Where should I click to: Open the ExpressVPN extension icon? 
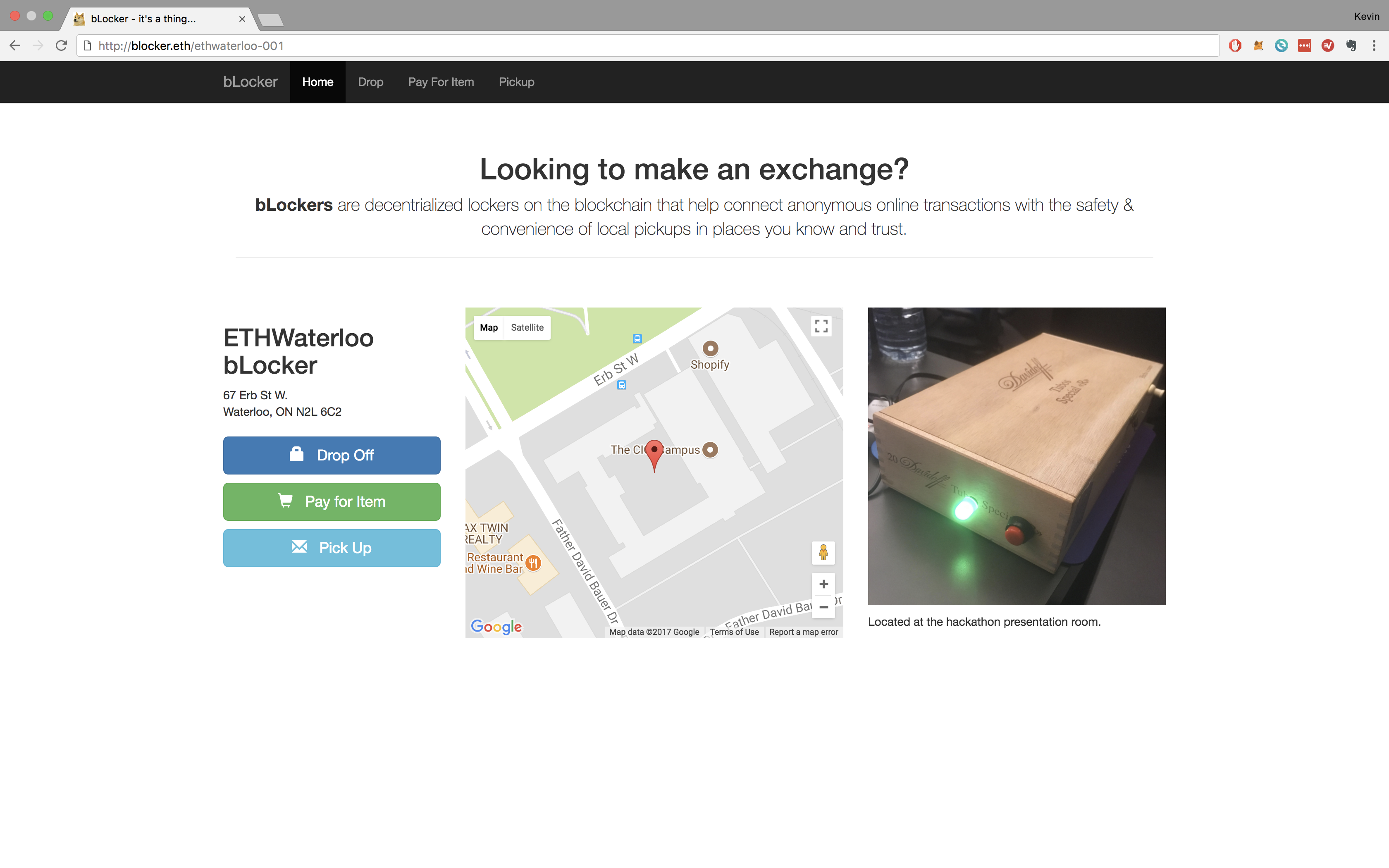point(1327,46)
